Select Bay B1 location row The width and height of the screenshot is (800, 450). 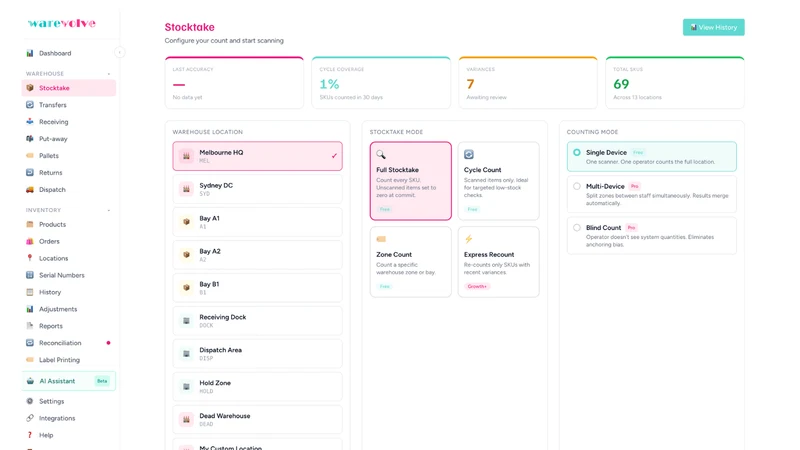[x=258, y=288]
